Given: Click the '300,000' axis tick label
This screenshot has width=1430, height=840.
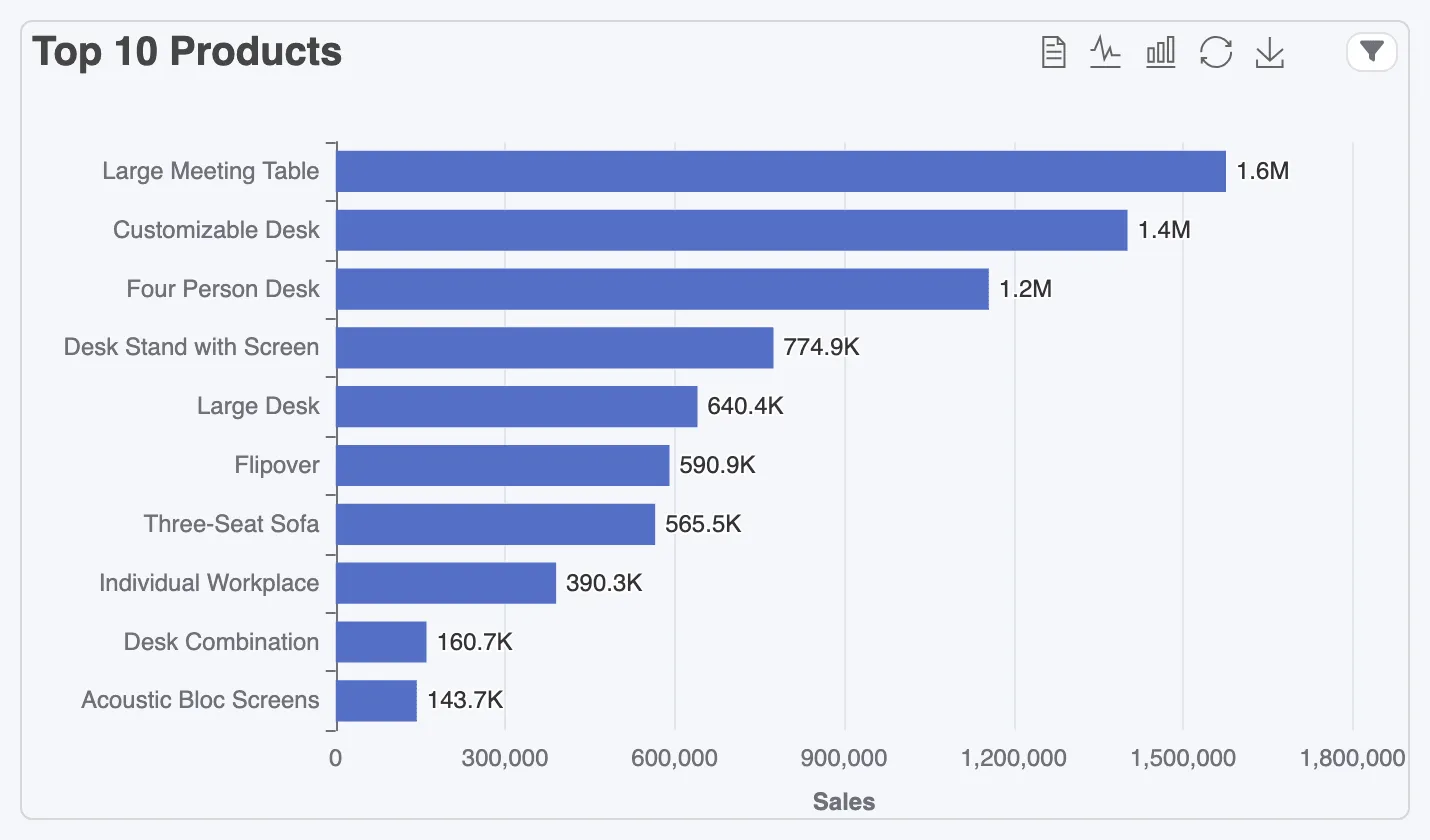Looking at the screenshot, I should pos(505,759).
